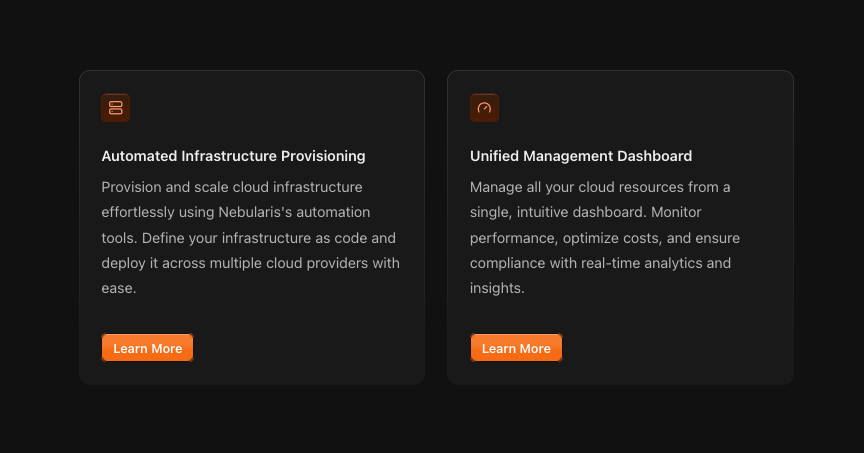The width and height of the screenshot is (864, 453).
Task: Click the phrase 'real-time analytics'
Action: coord(641,263)
